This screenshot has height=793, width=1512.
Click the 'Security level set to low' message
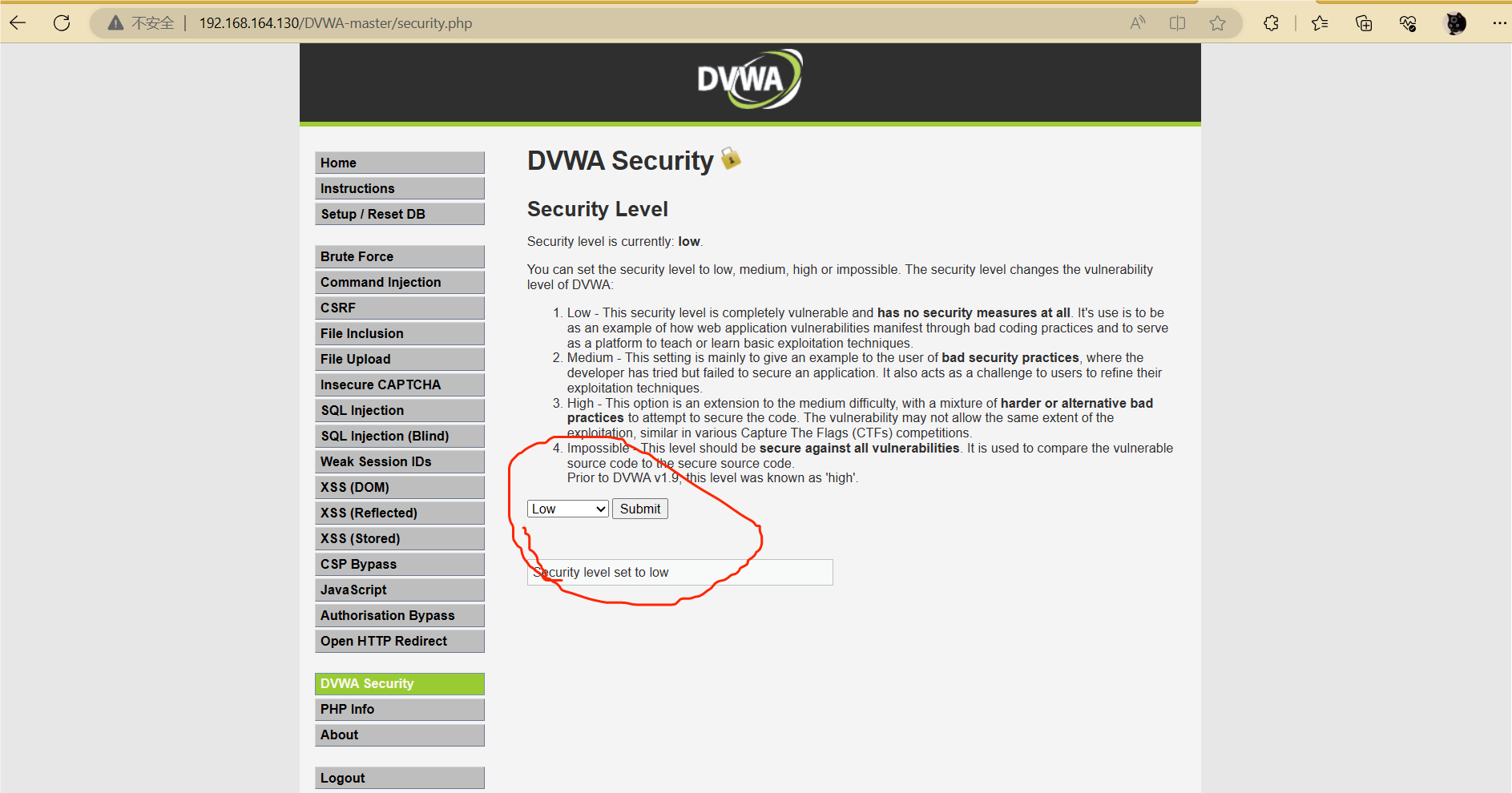[680, 572]
